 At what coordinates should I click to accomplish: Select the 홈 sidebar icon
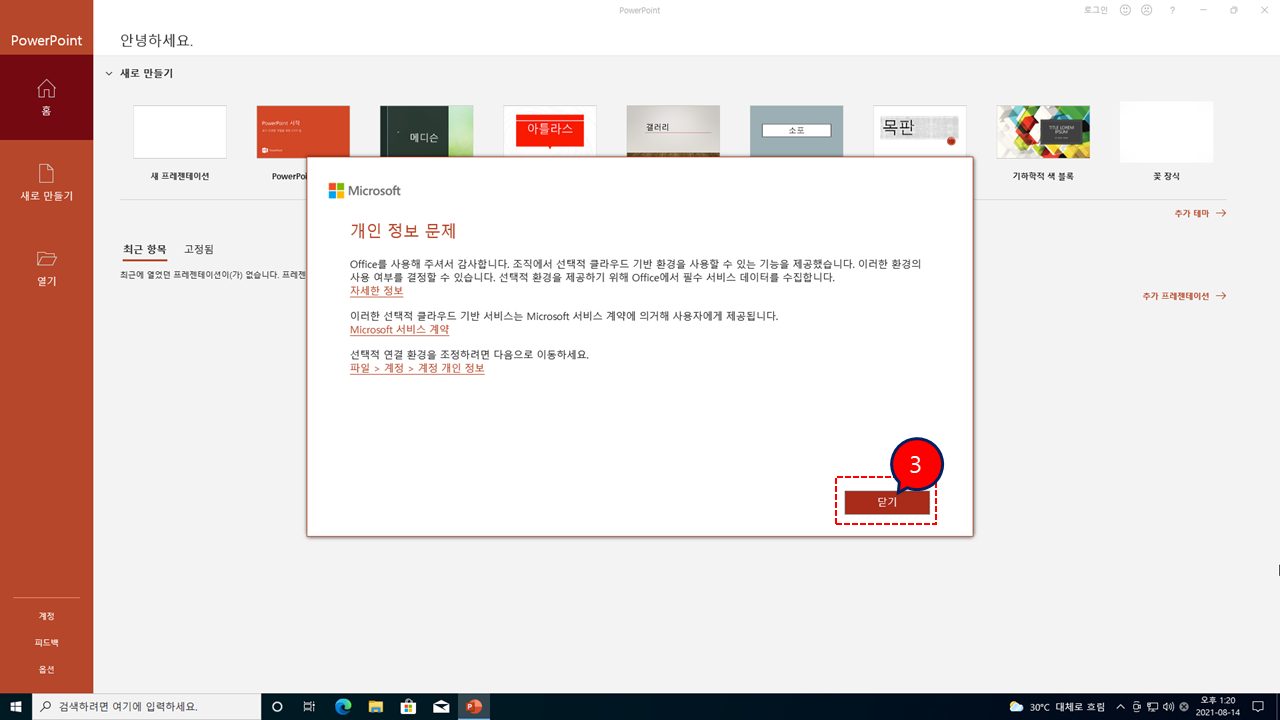46,97
